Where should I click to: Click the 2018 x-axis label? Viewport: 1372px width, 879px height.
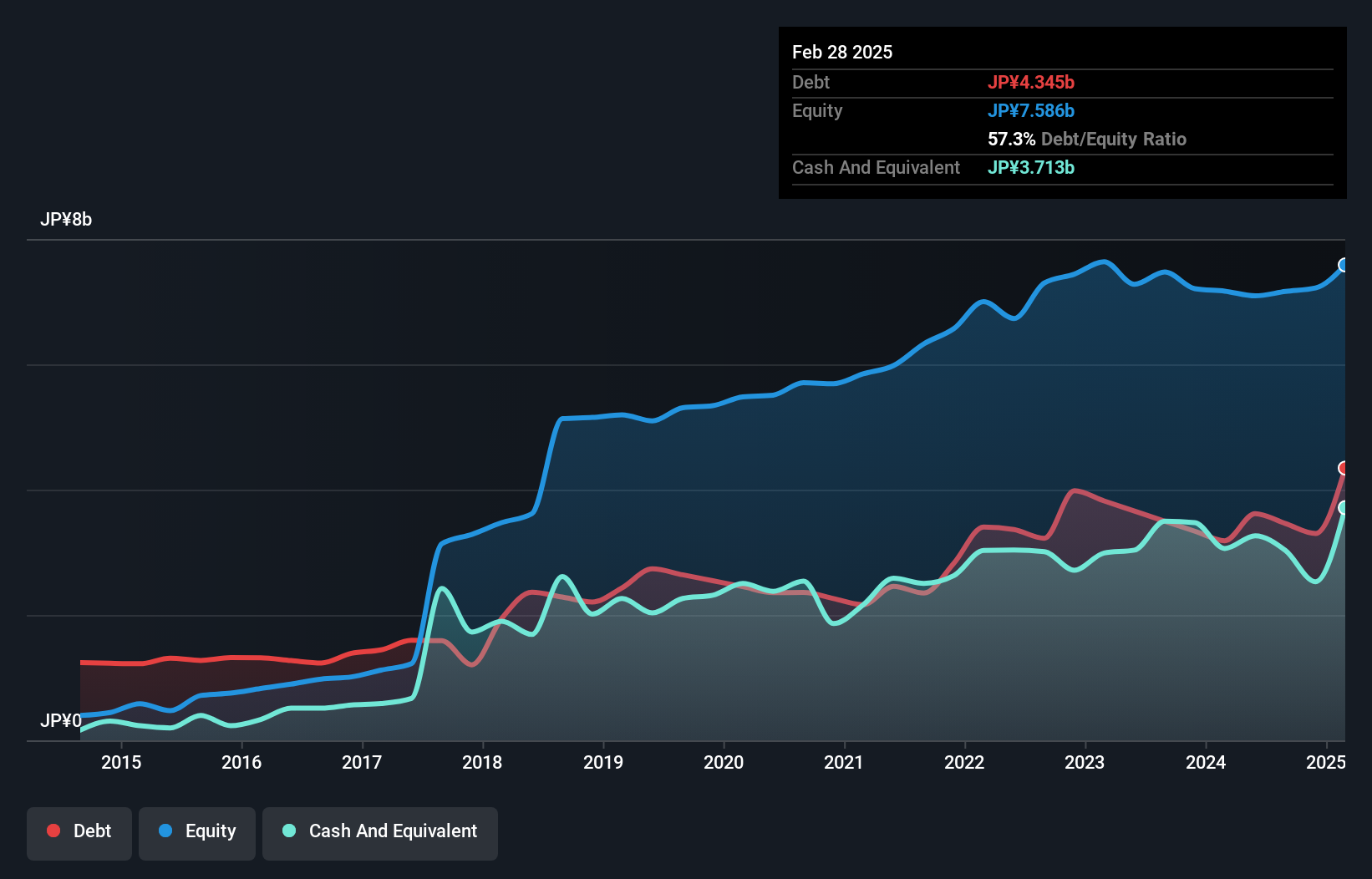click(482, 762)
